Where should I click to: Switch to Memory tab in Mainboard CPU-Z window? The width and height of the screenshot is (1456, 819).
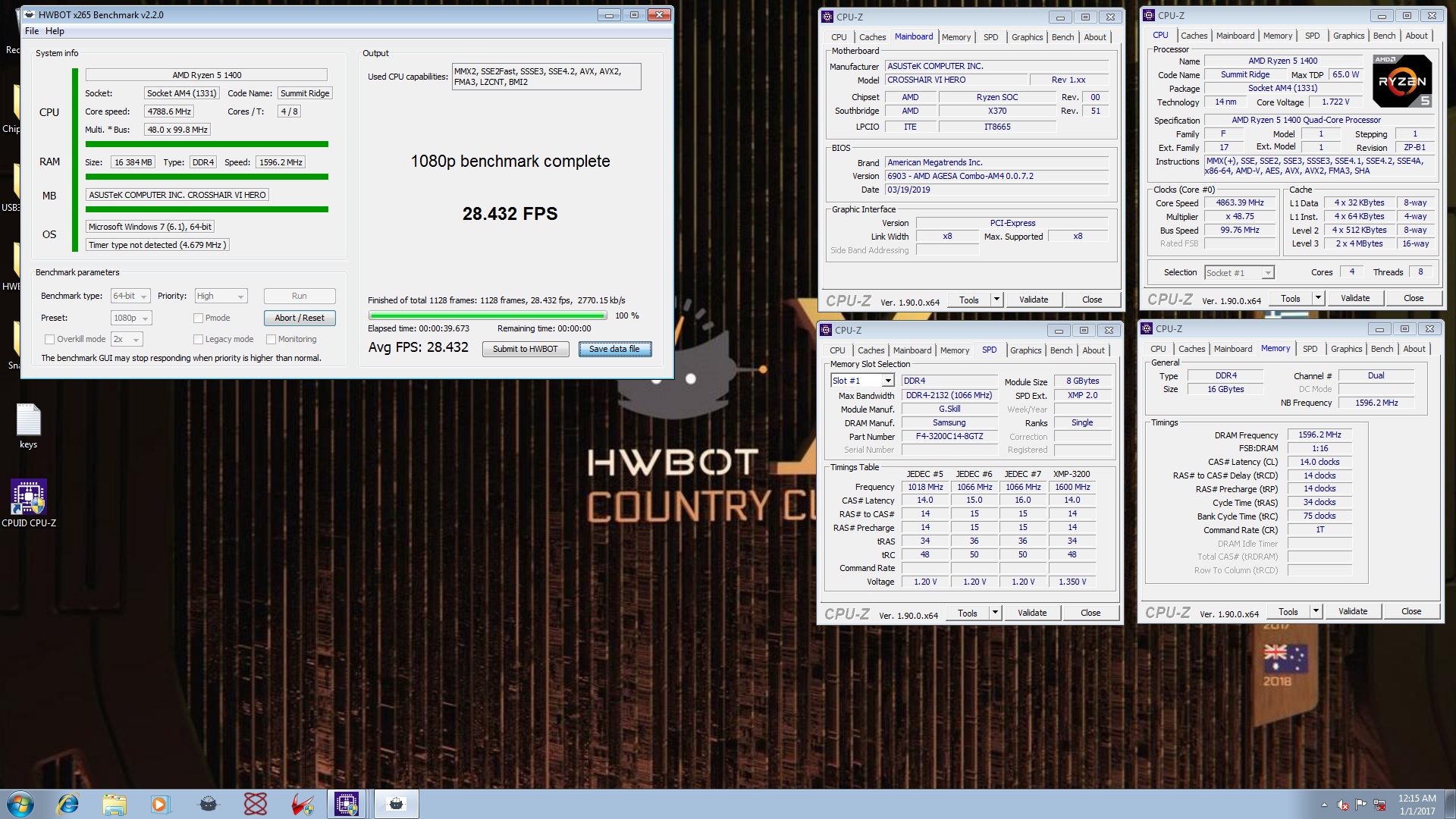point(955,37)
